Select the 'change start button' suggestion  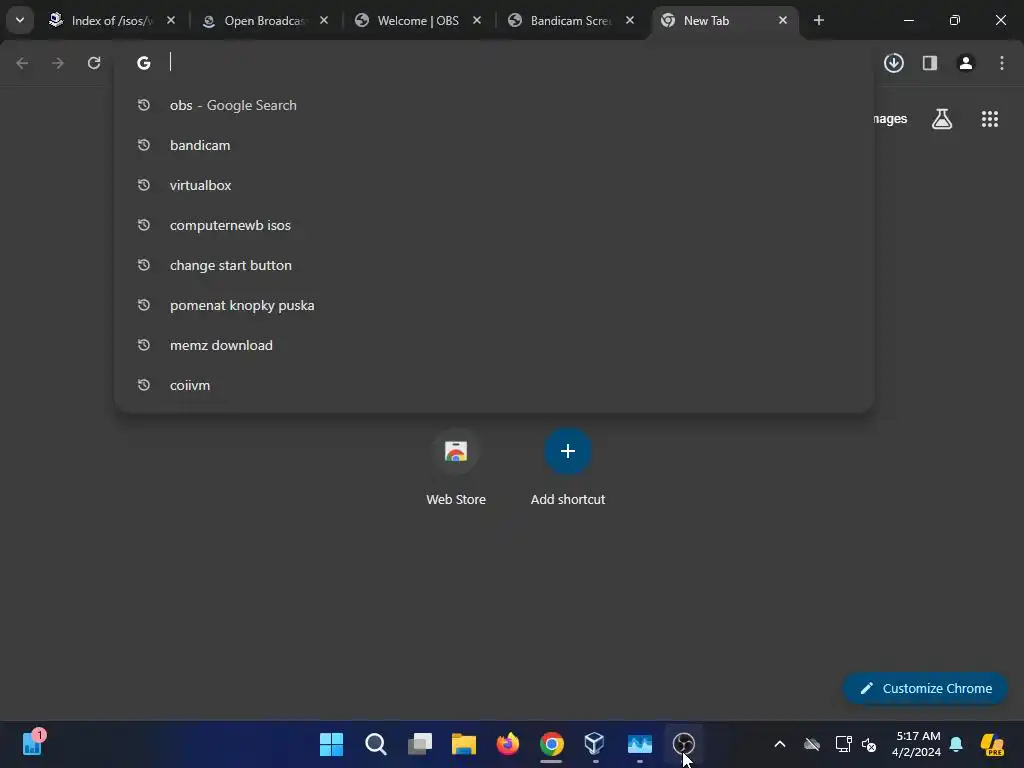494,265
